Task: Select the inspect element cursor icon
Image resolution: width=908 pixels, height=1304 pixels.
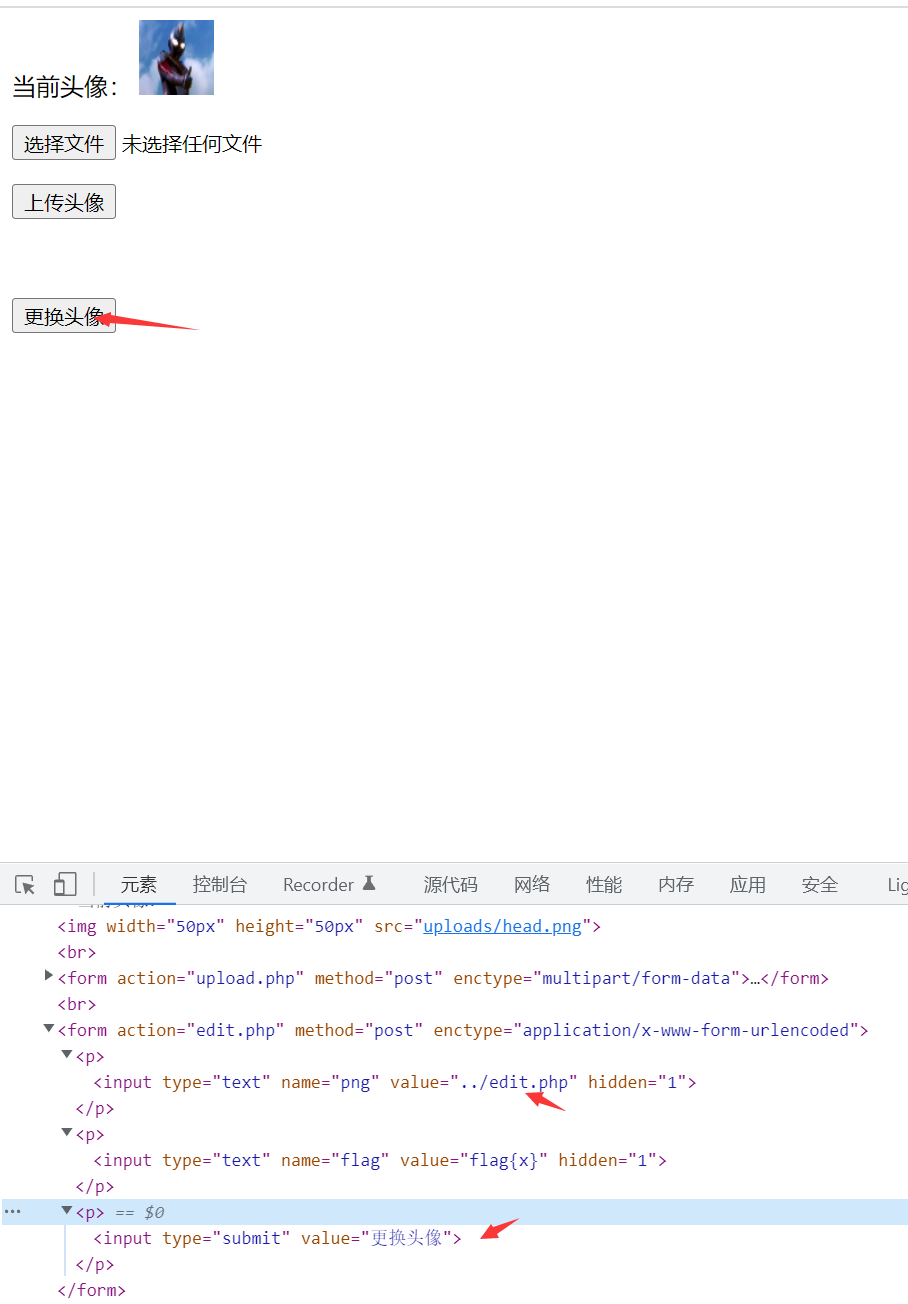Action: pos(24,884)
